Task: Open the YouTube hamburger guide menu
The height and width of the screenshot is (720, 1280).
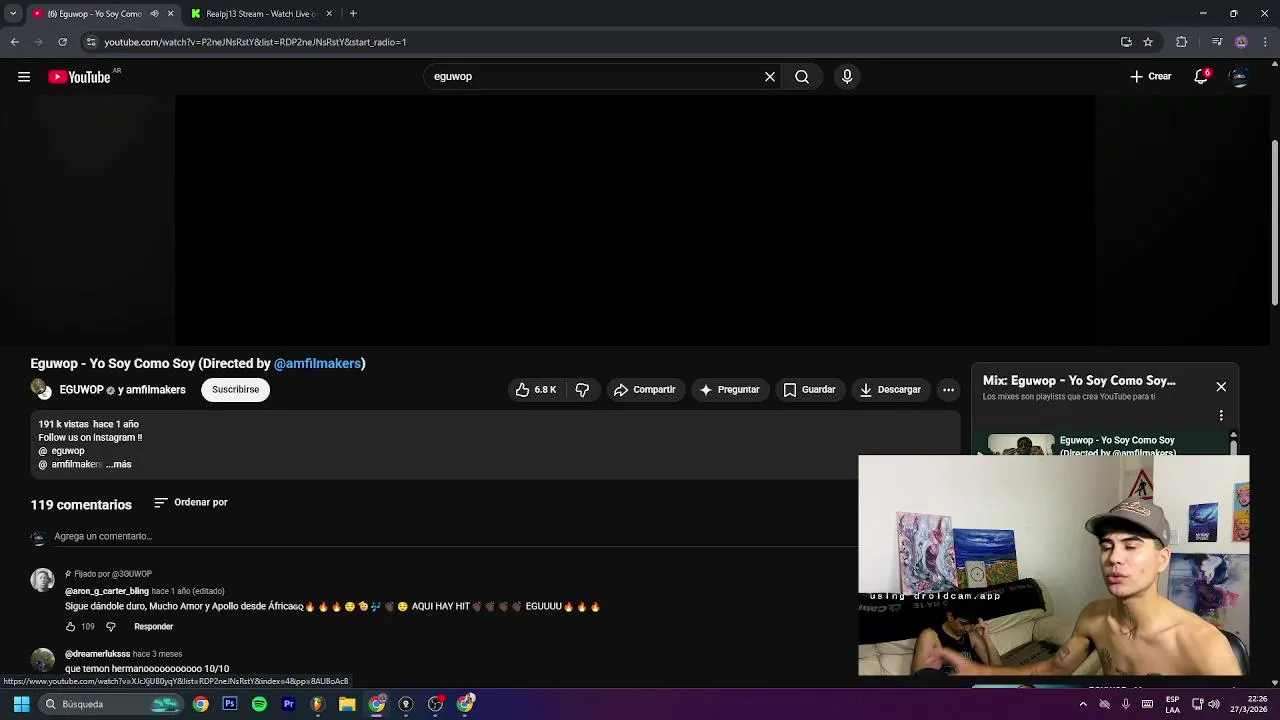Action: [x=24, y=77]
